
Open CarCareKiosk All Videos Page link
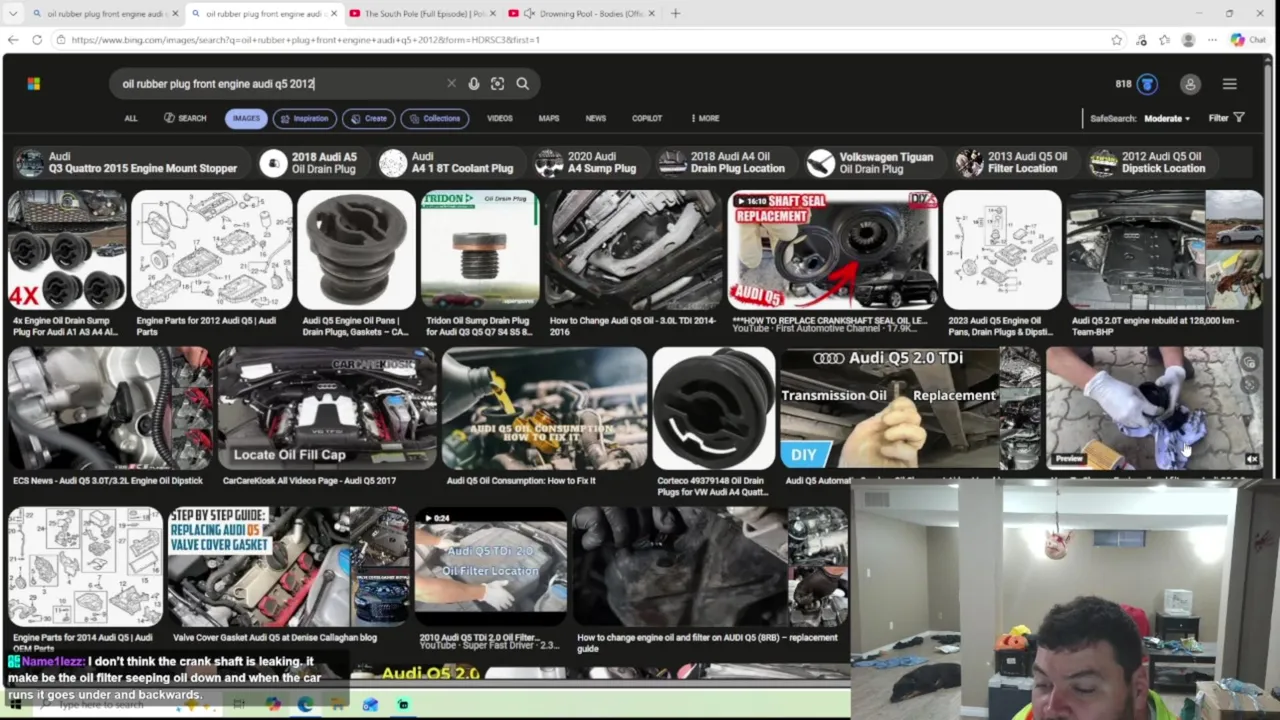[x=309, y=481]
